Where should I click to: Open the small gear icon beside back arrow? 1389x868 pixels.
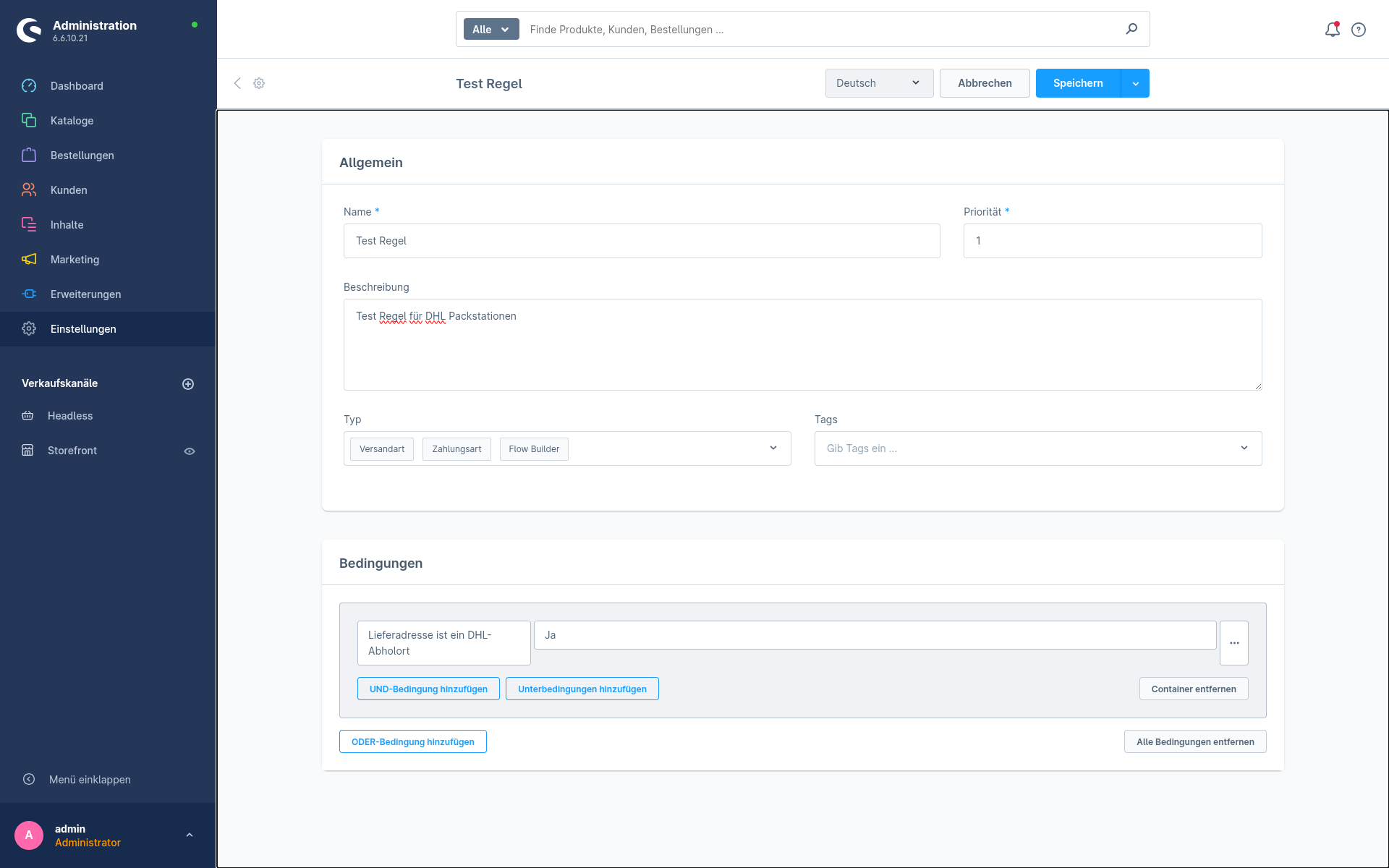pyautogui.click(x=259, y=83)
